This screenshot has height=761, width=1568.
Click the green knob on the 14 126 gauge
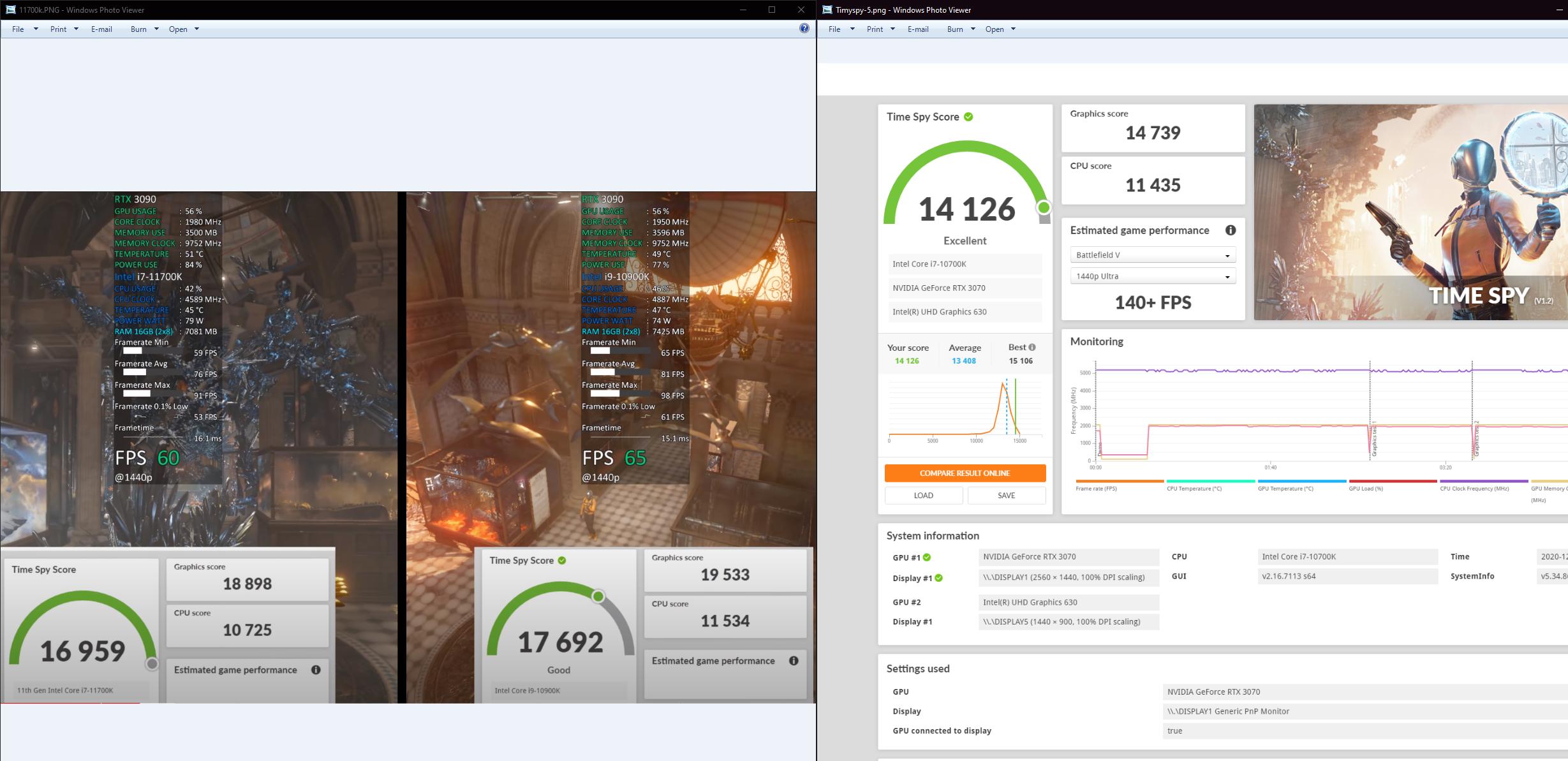(x=1044, y=207)
